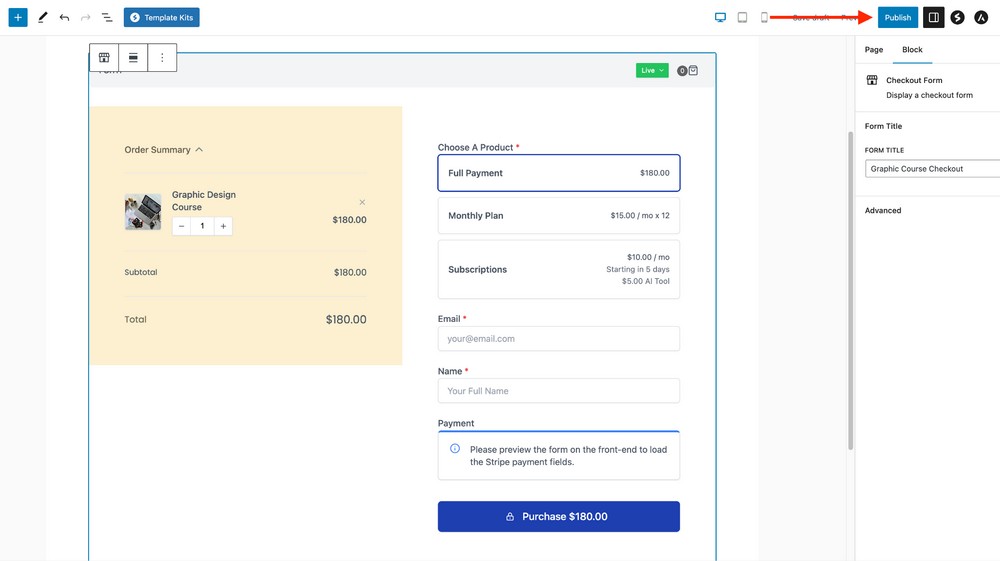
Task: Click the Total $180.00 amount
Action: point(346,319)
